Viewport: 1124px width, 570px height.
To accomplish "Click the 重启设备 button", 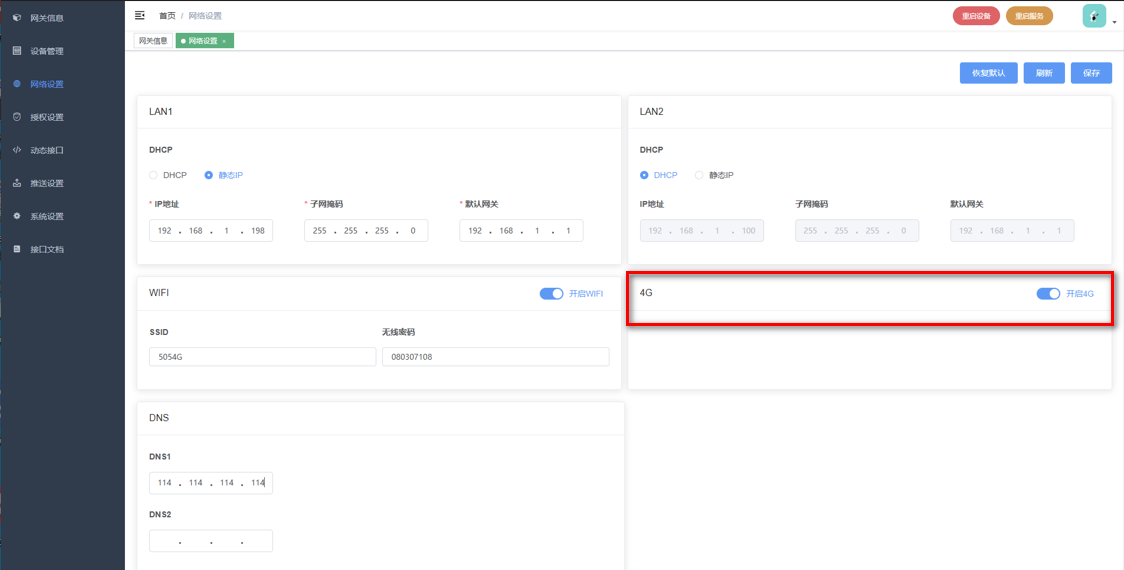I will (976, 16).
